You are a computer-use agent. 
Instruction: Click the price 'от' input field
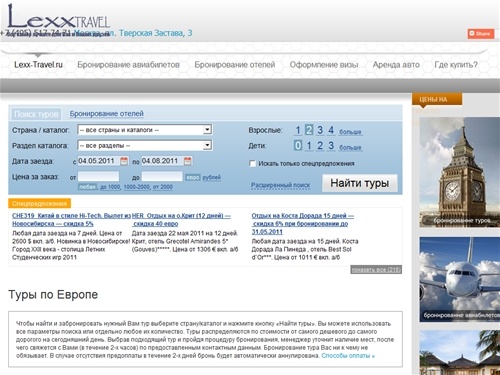click(98, 177)
